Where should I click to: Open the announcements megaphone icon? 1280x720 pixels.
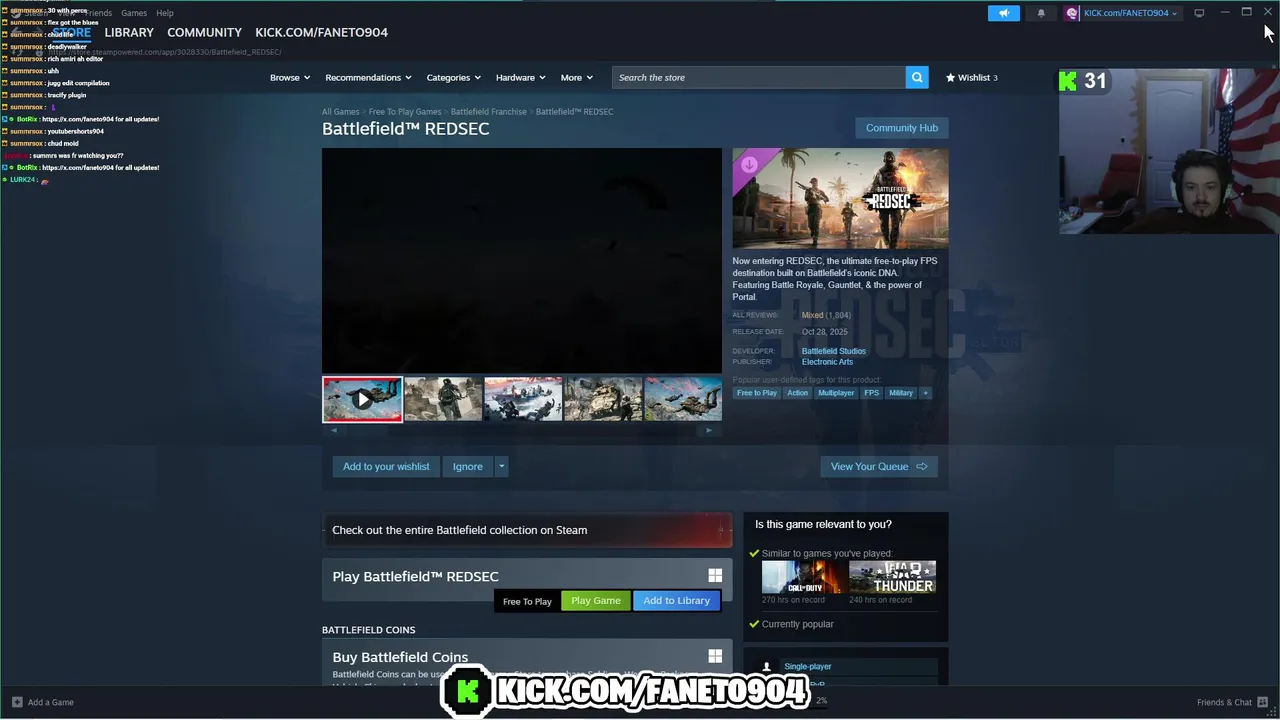1004,13
